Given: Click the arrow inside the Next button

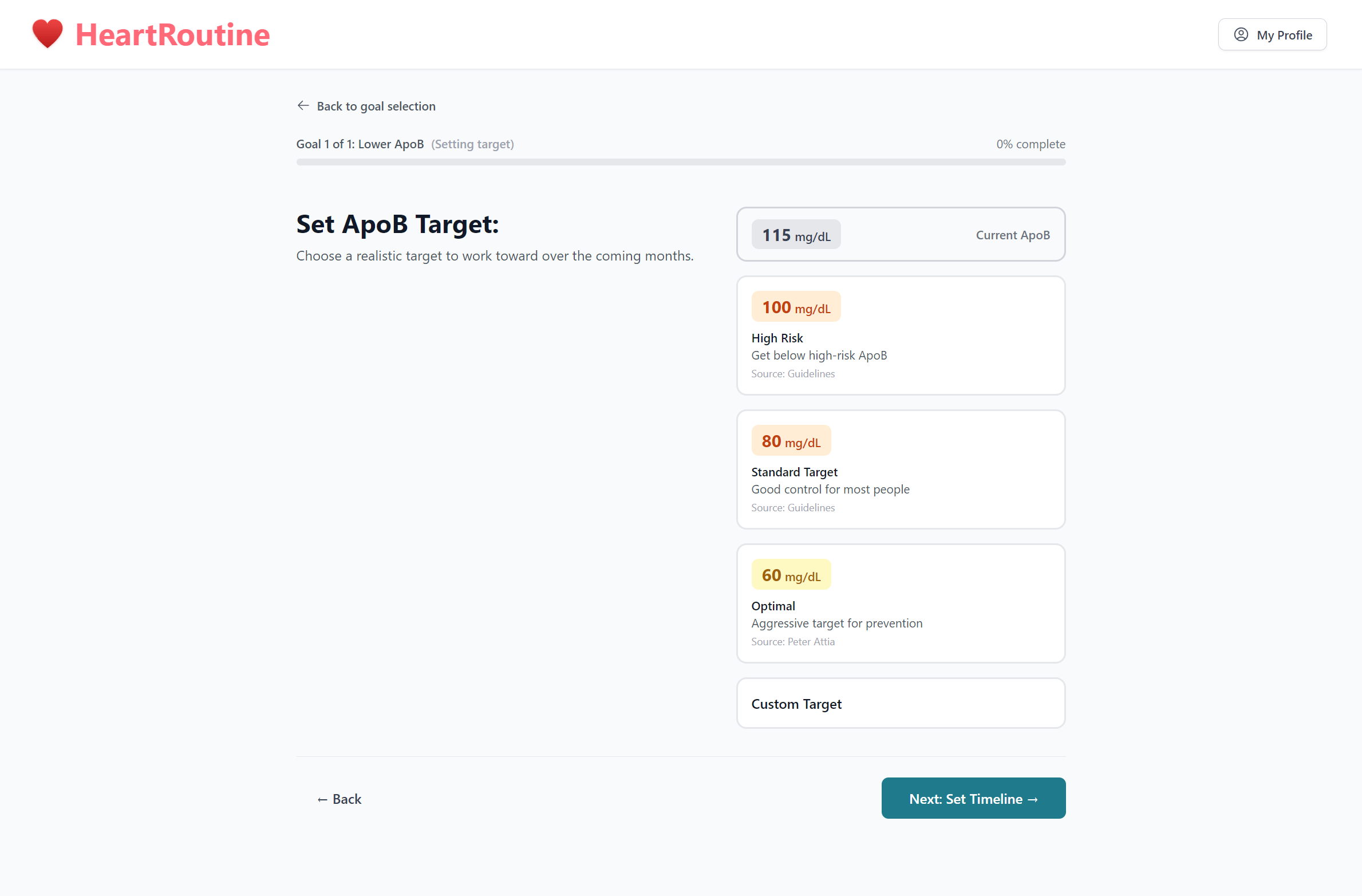Looking at the screenshot, I should [x=1033, y=798].
